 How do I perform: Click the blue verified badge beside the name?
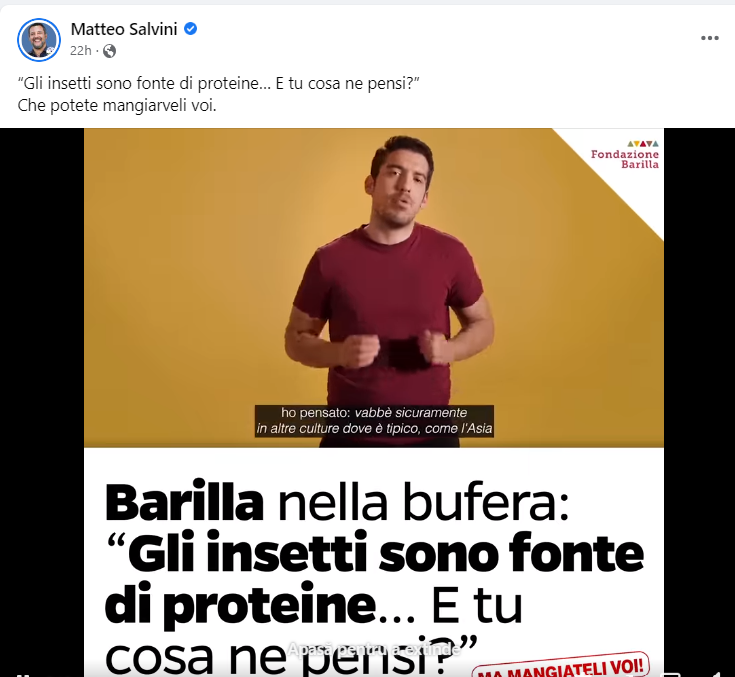tap(190, 29)
